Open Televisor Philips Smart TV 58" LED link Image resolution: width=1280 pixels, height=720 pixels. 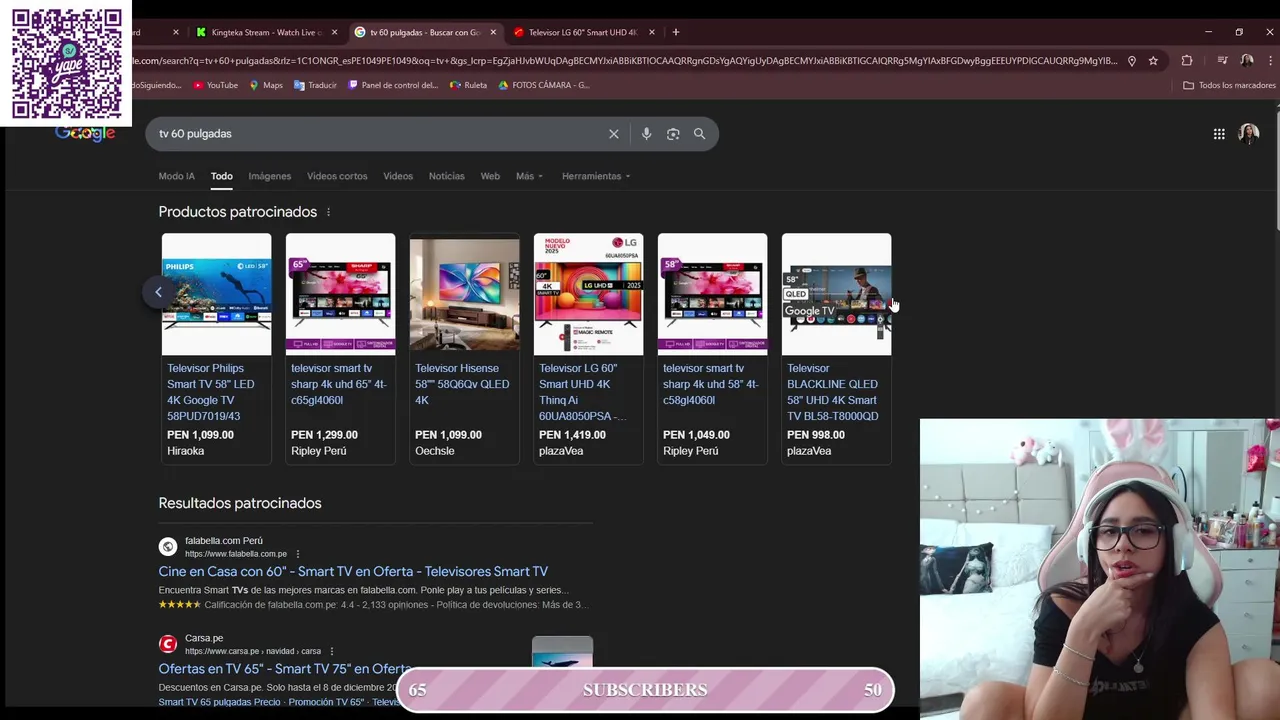[212, 392]
